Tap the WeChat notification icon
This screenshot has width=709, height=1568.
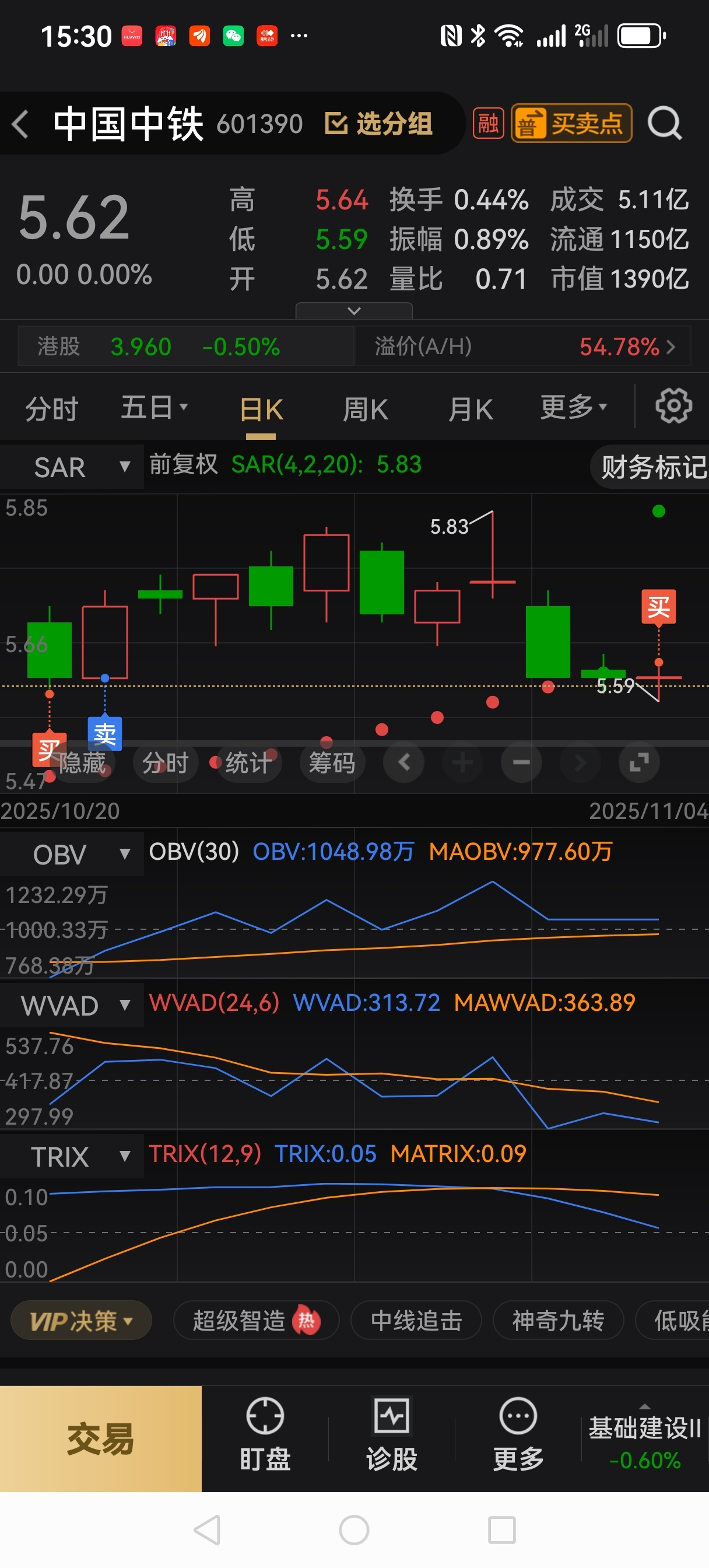click(233, 37)
